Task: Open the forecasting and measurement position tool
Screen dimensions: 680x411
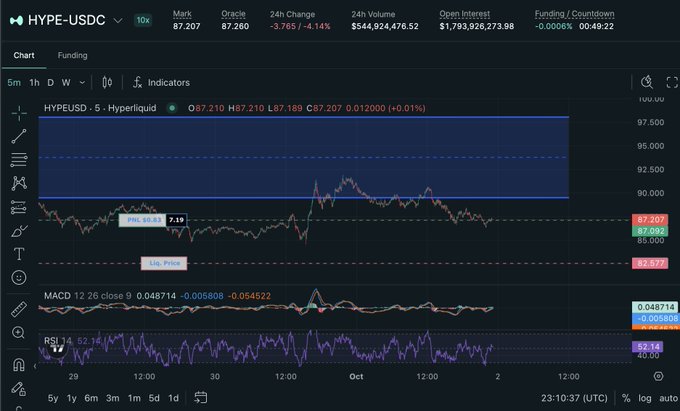Action: coord(19,207)
